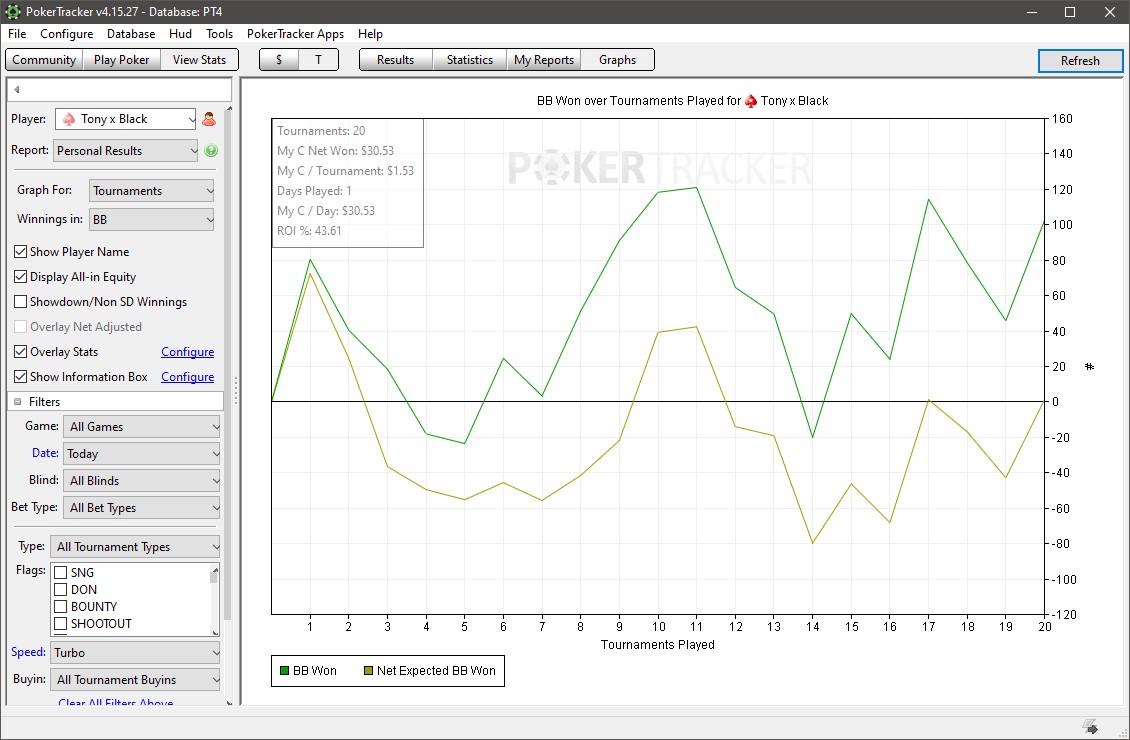Check the SNG flag checkbox
The image size is (1130, 740).
(x=61, y=573)
